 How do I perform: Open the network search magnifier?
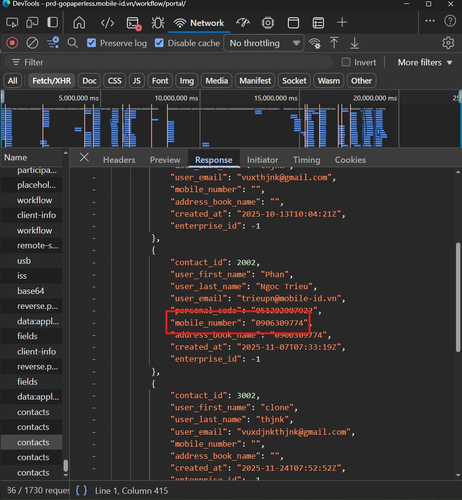point(72,43)
